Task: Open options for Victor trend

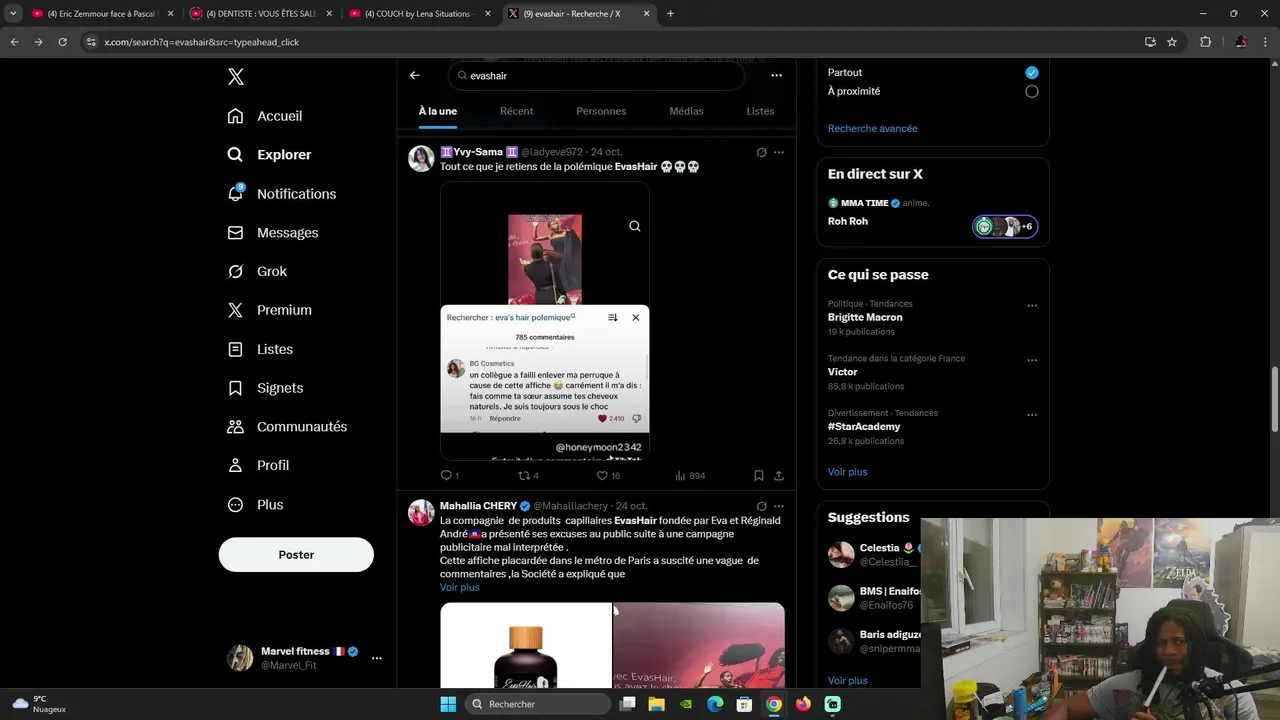Action: coord(1032,360)
